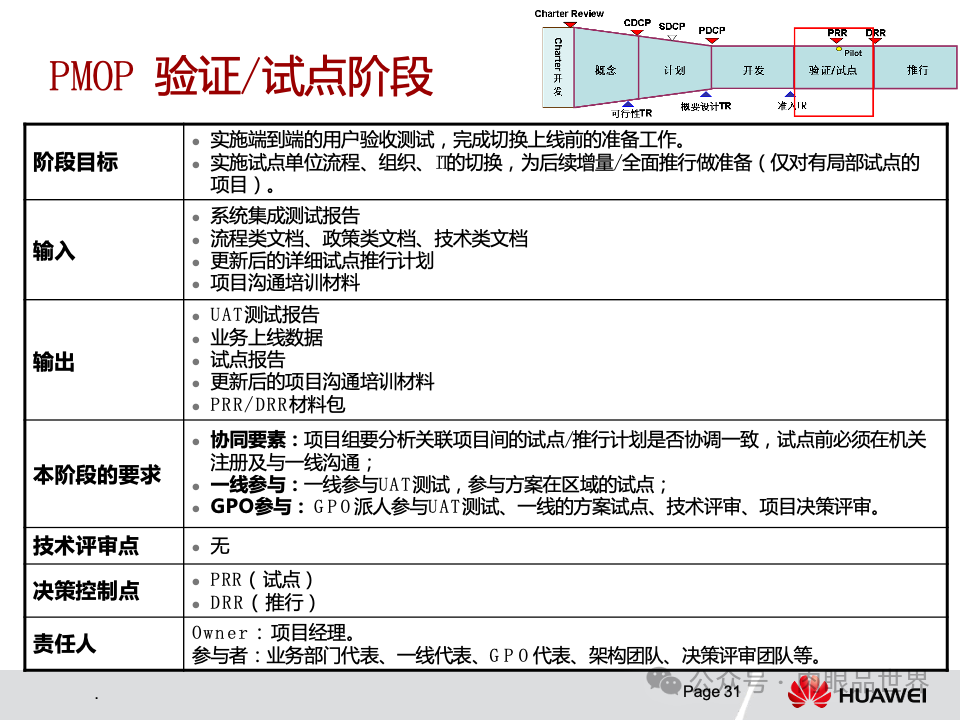
Task: Click the red DRR milestone triangle
Action: [876, 40]
